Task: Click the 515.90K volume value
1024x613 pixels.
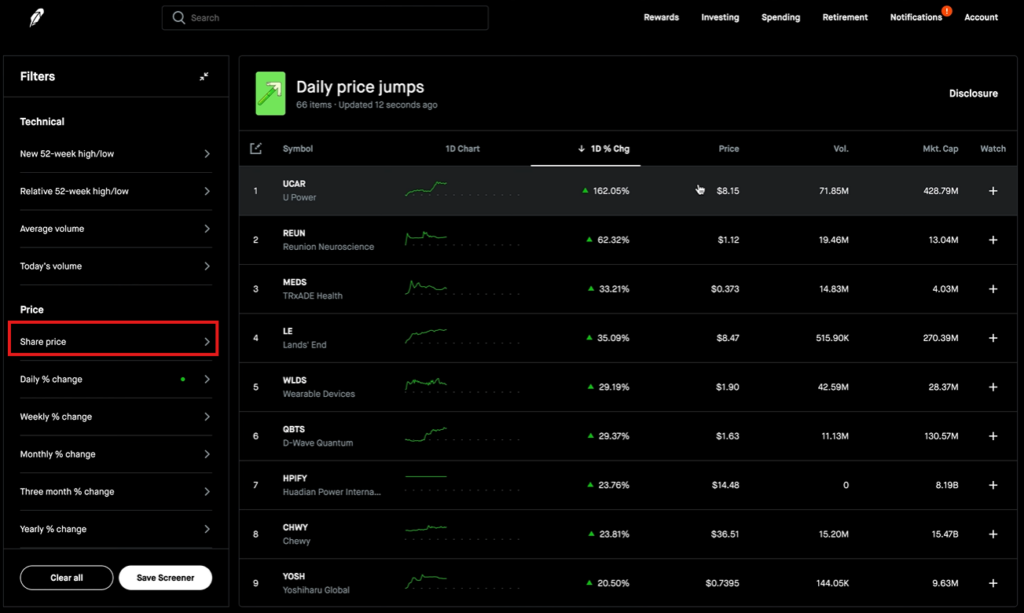Action: point(832,338)
